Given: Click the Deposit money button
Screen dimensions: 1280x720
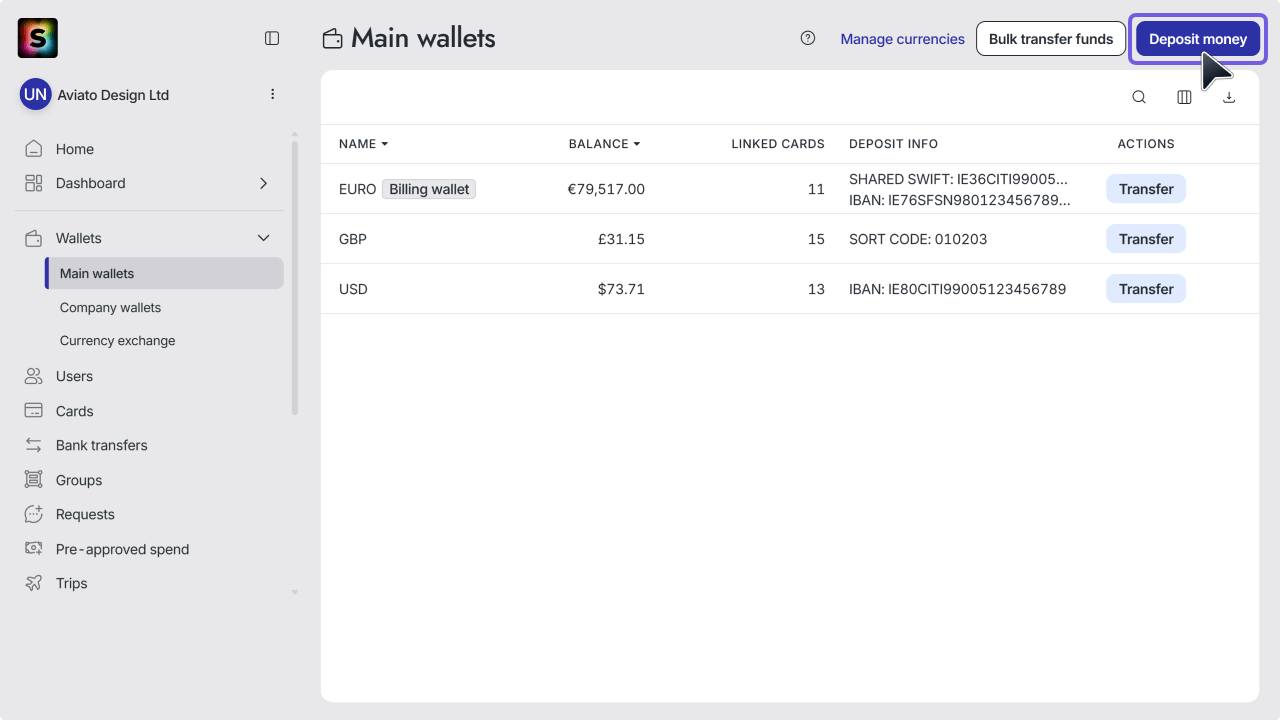Looking at the screenshot, I should coord(1198,39).
